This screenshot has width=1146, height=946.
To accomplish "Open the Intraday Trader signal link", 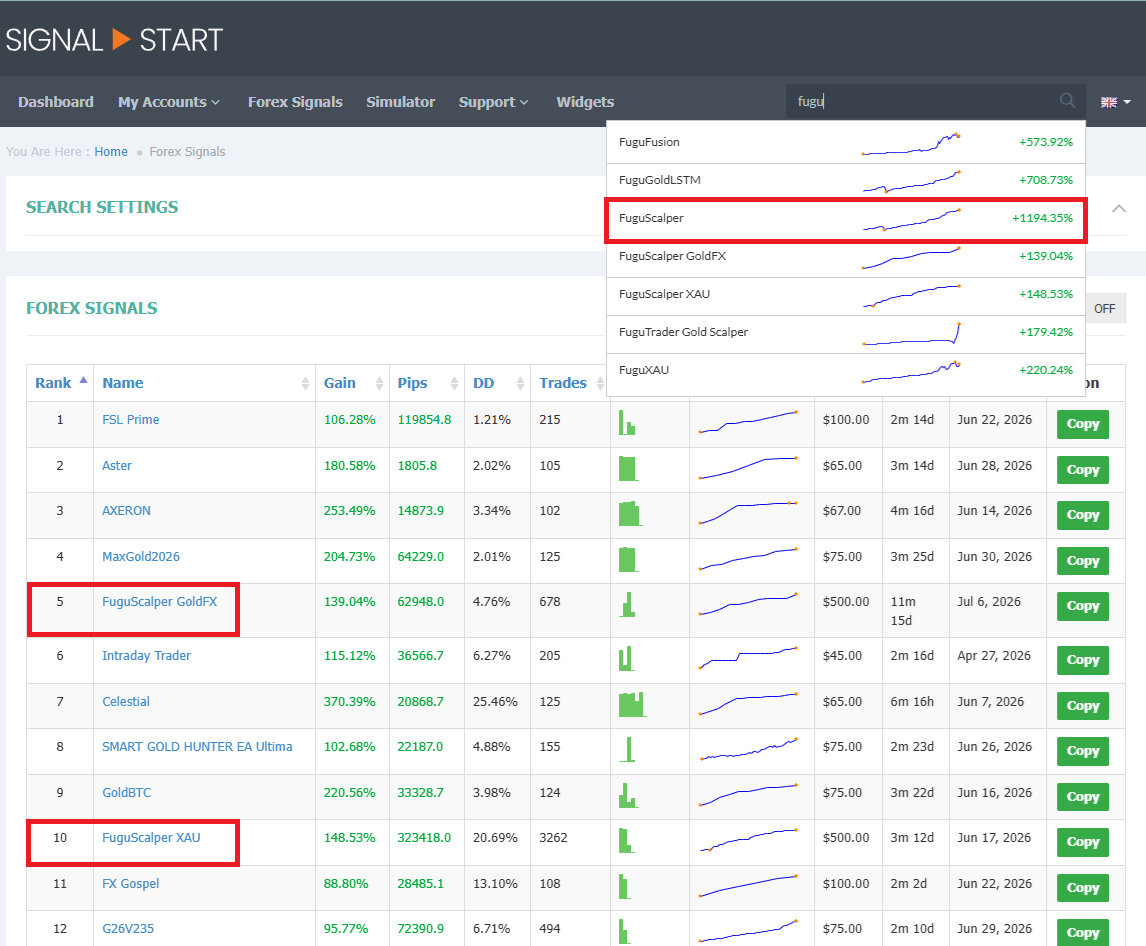I will coord(146,656).
